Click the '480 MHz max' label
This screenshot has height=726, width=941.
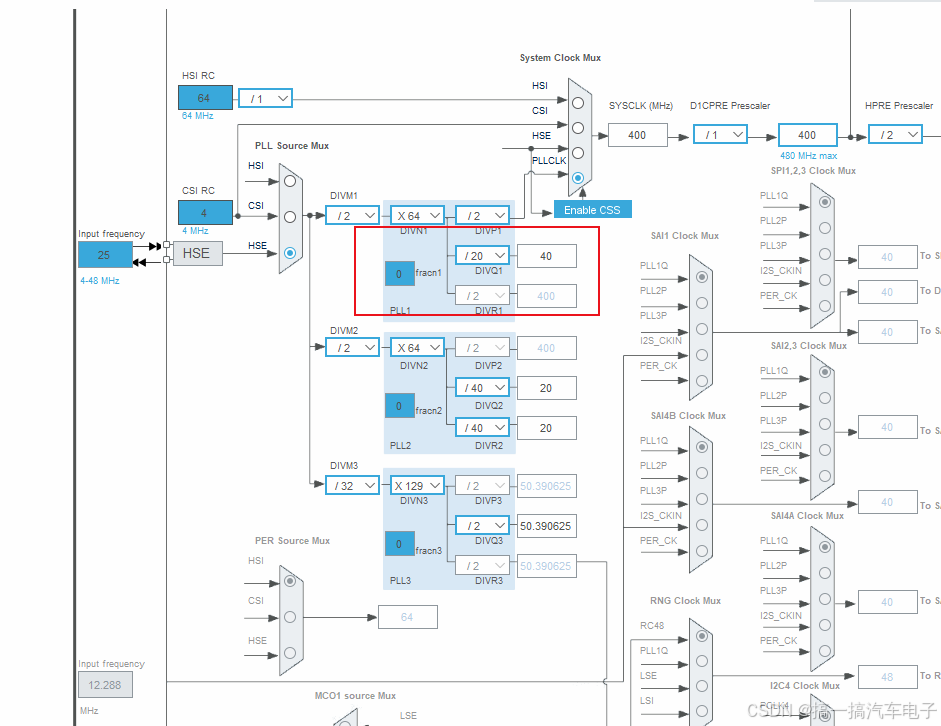(808, 155)
